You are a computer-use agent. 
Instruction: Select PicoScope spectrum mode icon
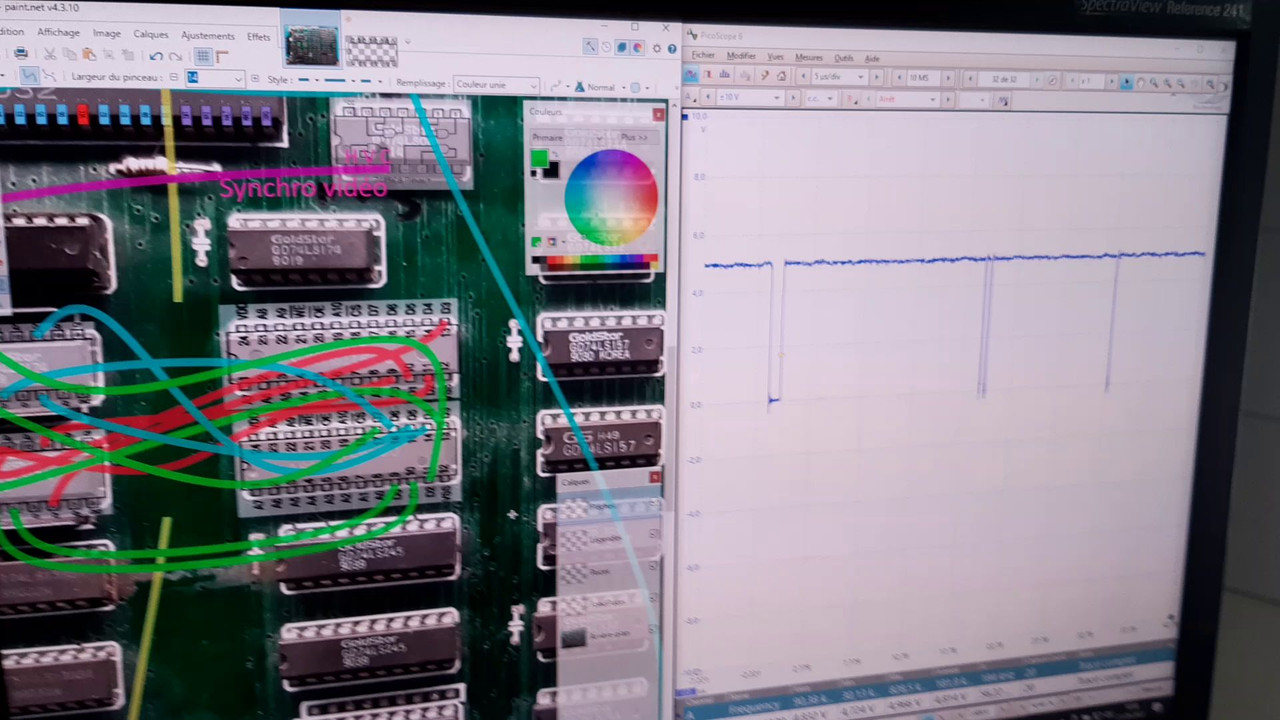click(x=722, y=75)
